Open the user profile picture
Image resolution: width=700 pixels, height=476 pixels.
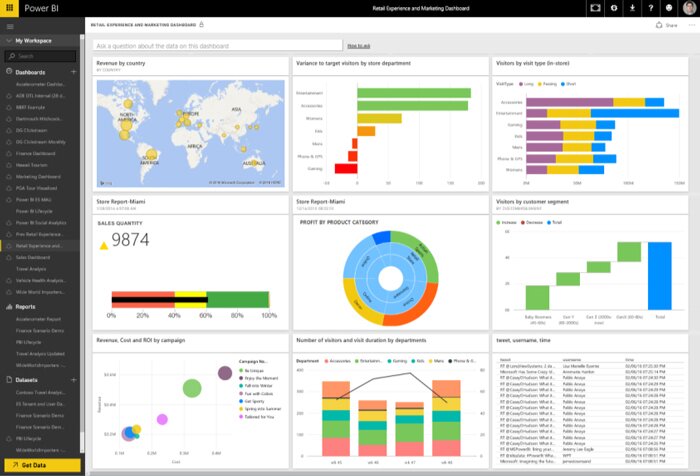(689, 8)
